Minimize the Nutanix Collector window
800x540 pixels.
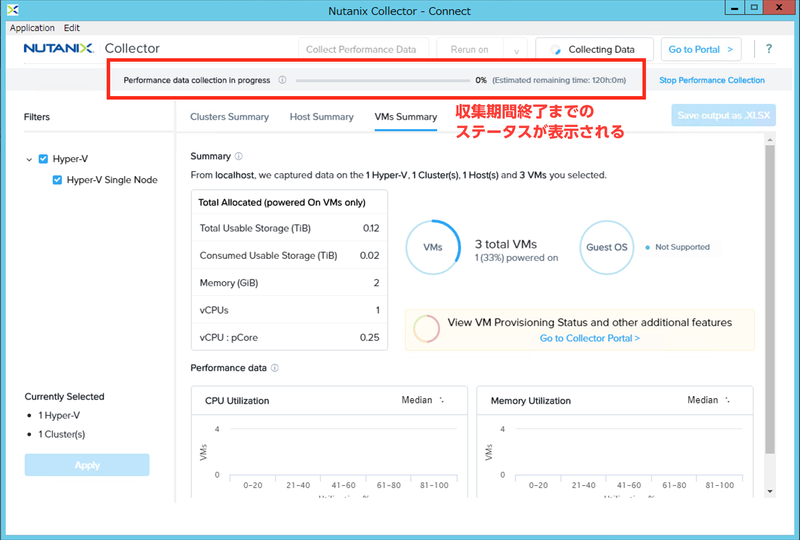click(734, 8)
